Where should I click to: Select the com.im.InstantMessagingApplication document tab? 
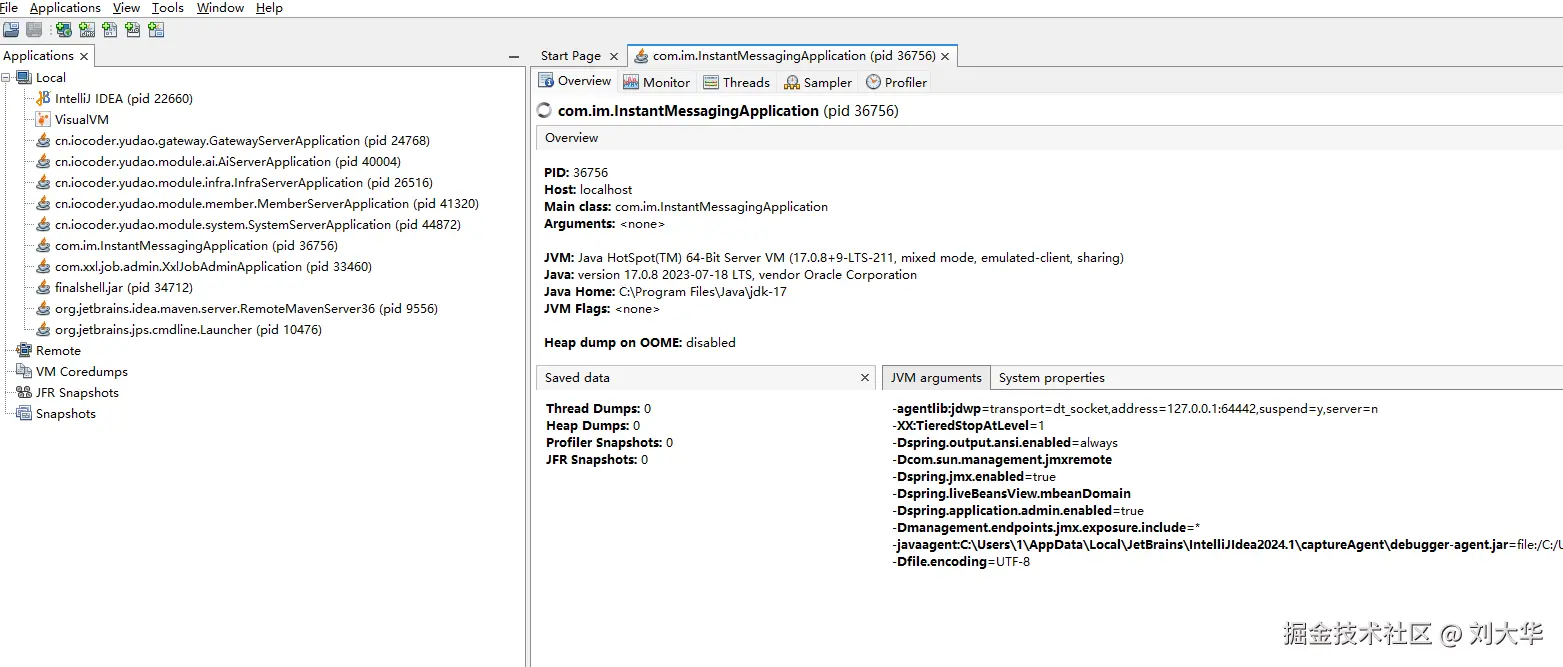point(794,56)
